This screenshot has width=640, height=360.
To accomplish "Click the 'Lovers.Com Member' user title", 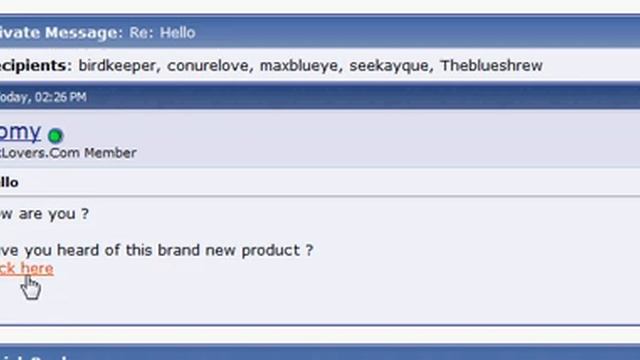I will pyautogui.click(x=68, y=153).
